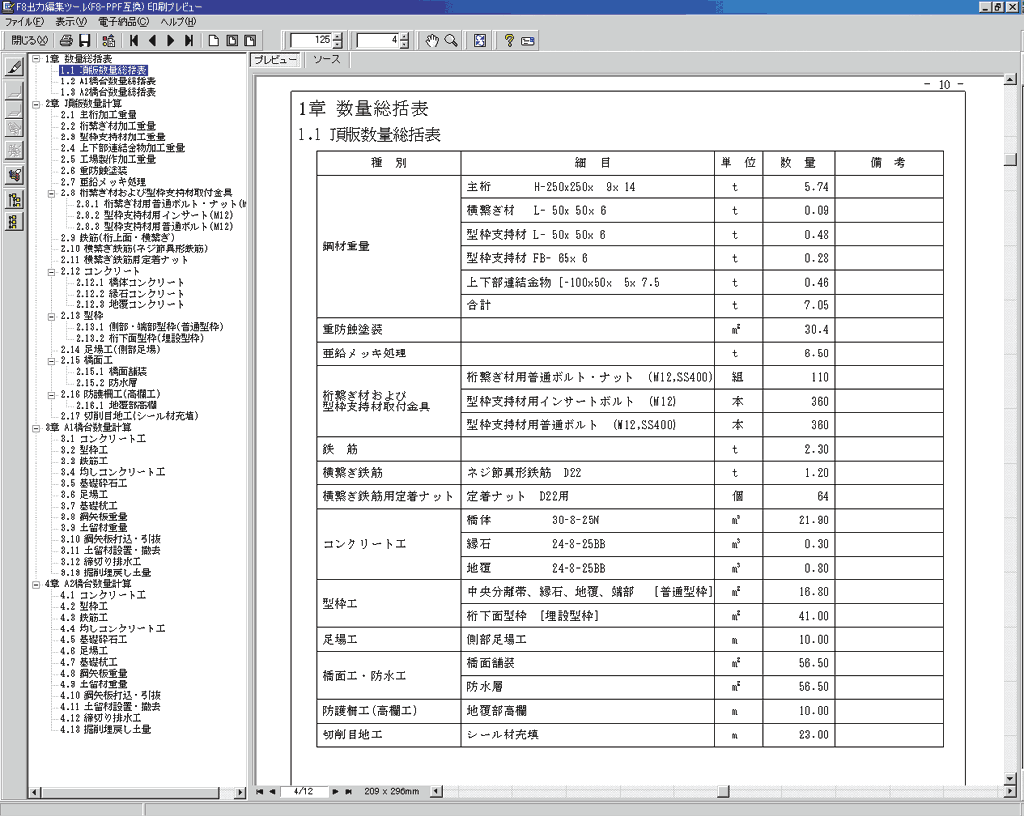Open the ヘルプ(H) menu
The height and width of the screenshot is (817, 1024).
(178, 22)
